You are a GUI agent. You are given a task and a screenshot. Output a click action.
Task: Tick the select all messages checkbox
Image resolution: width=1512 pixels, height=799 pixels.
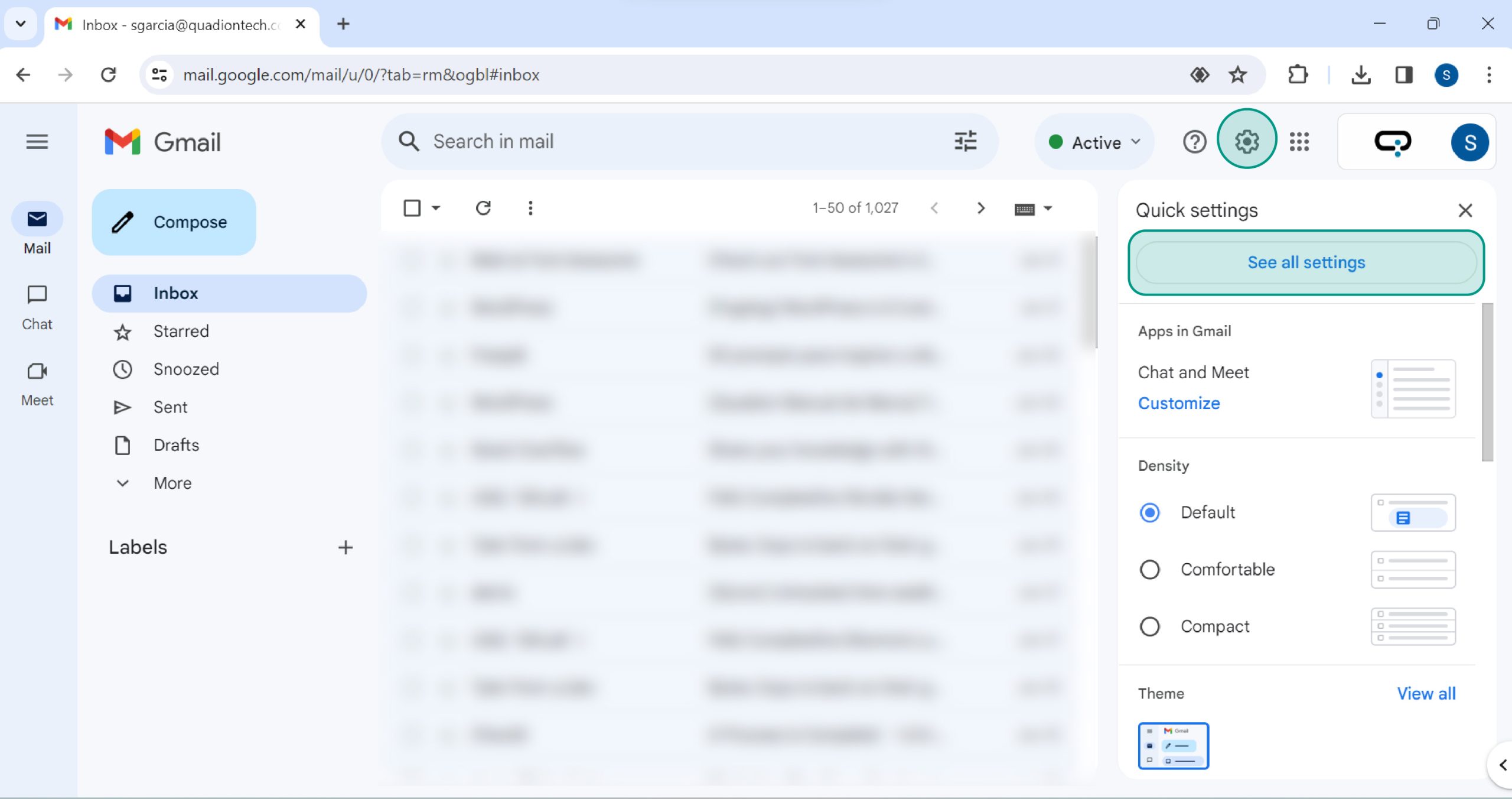coord(412,208)
